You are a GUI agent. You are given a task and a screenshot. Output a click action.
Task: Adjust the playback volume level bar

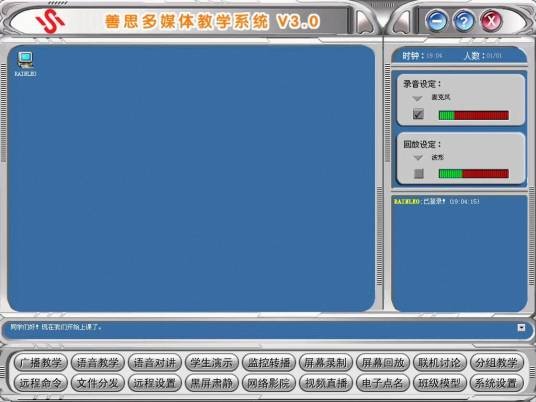click(x=473, y=174)
